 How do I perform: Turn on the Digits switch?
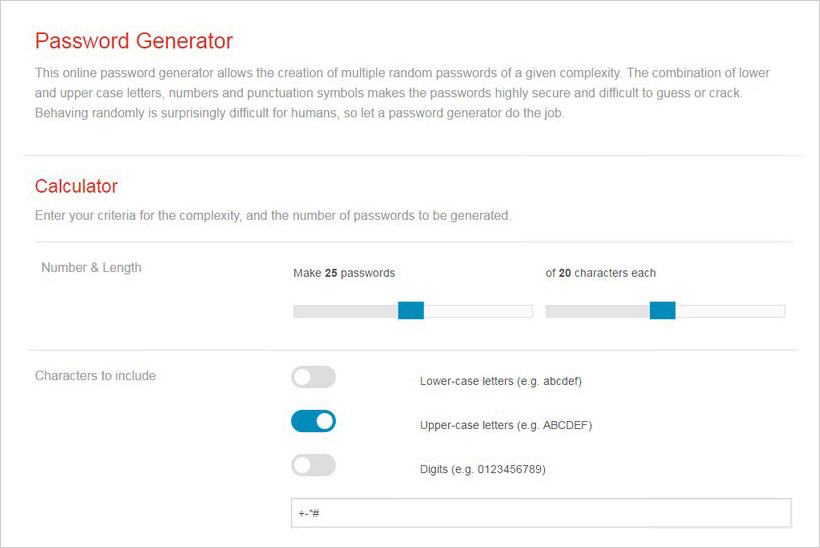[x=313, y=465]
